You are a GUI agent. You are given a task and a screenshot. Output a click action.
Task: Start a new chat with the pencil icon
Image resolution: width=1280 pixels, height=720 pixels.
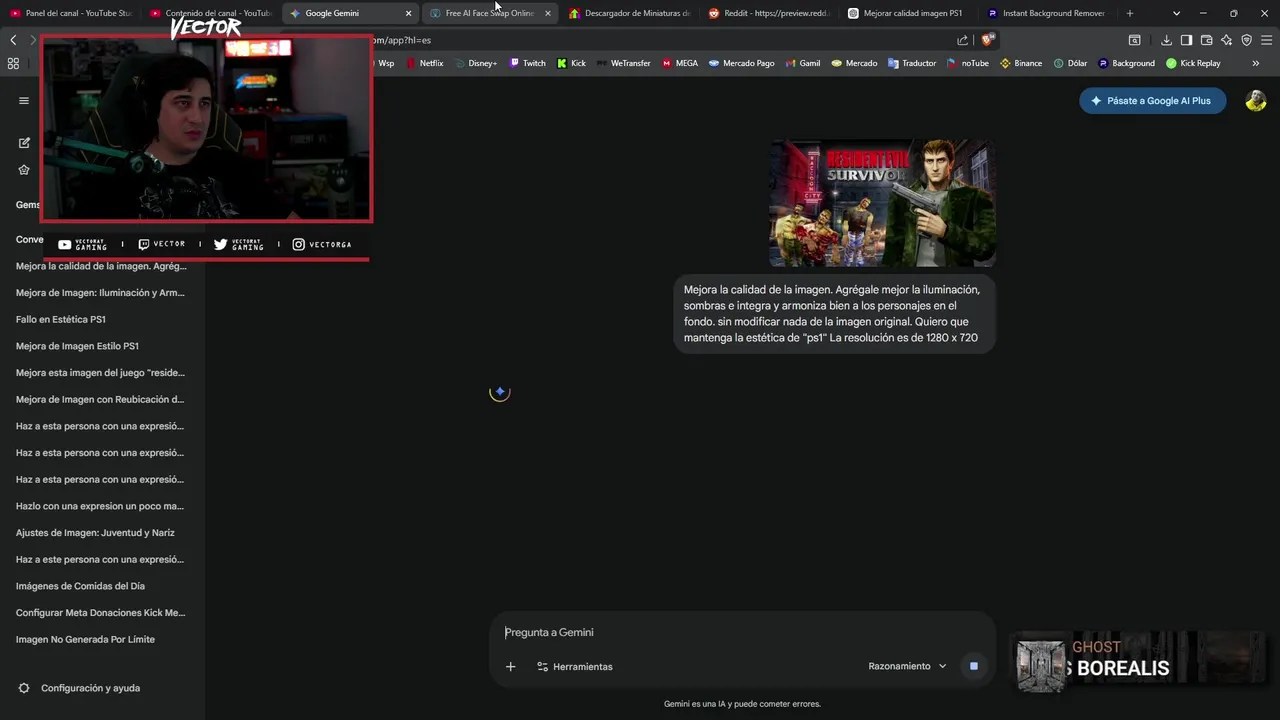tap(24, 143)
